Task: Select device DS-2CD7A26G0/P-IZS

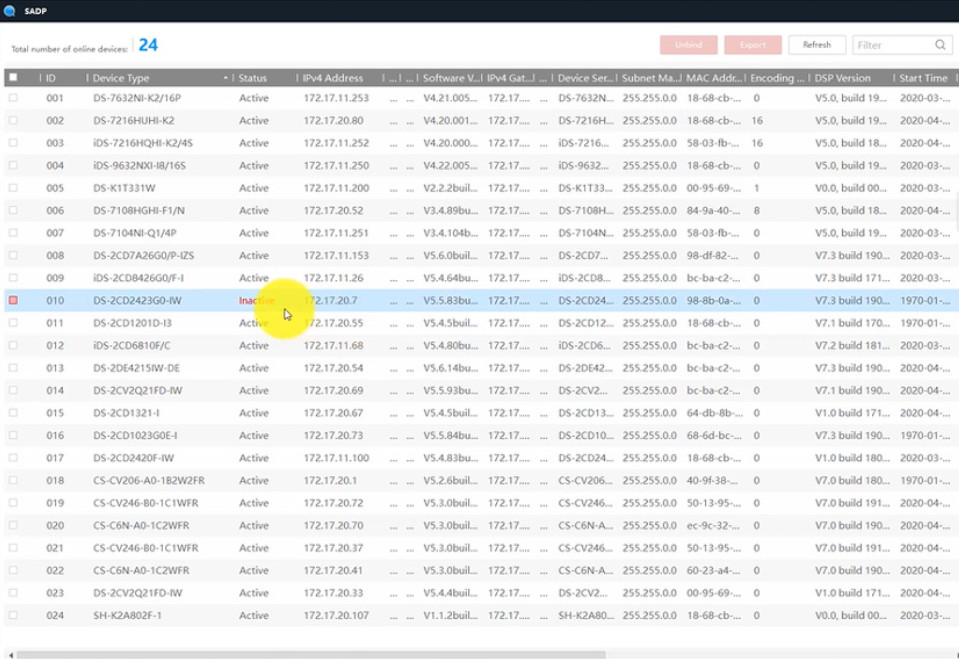Action: pos(144,255)
